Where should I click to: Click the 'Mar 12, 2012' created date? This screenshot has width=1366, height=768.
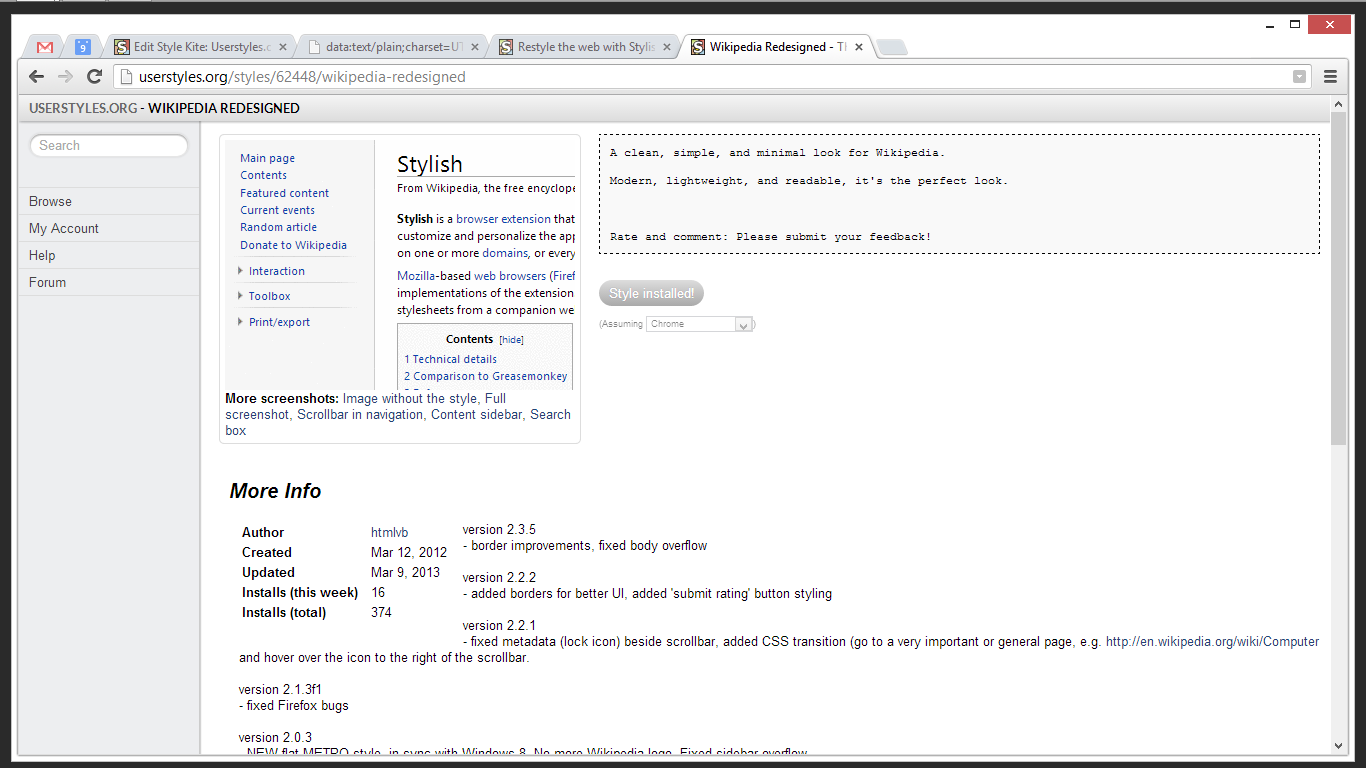pyautogui.click(x=409, y=552)
